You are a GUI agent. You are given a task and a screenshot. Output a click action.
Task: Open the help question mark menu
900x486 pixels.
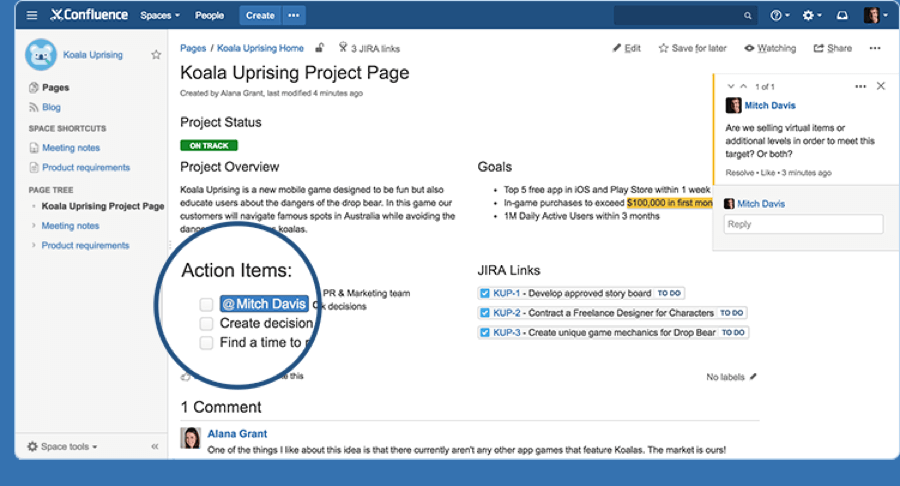pos(778,15)
